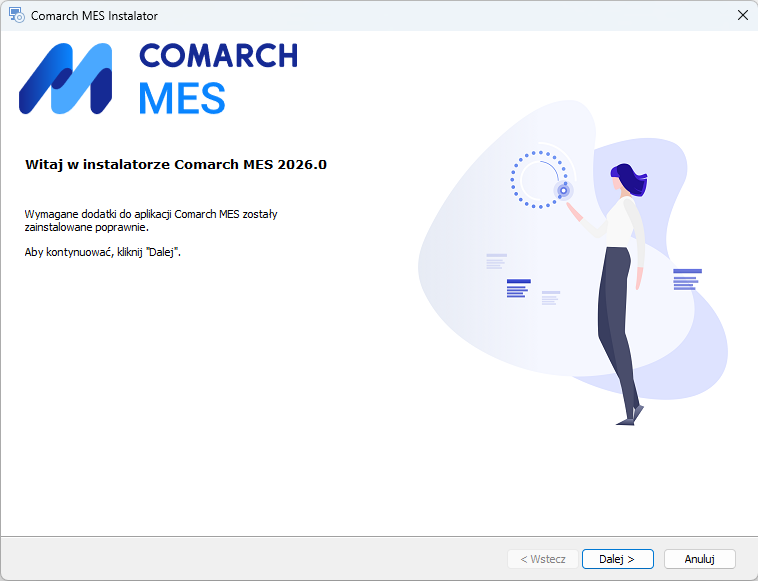Click the grayed-out "< Wstecz" button
Viewport: 758px width, 581px height.
coord(542,559)
